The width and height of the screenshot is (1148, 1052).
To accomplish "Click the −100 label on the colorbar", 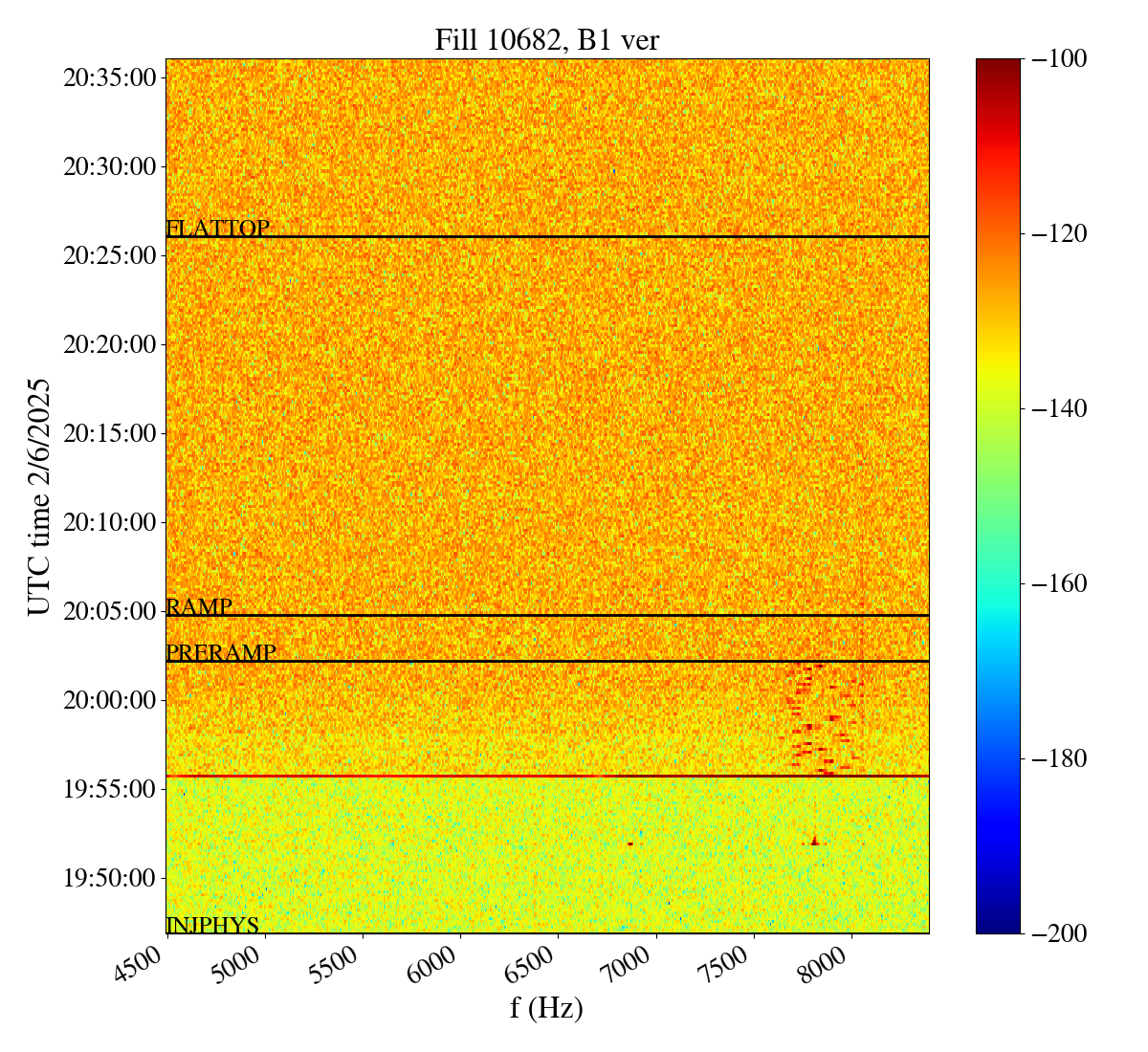I will [1059, 59].
